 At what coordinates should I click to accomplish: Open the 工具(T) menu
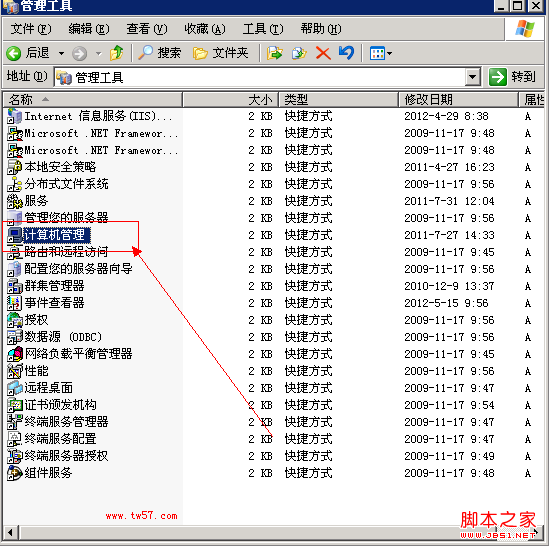pyautogui.click(x=263, y=29)
